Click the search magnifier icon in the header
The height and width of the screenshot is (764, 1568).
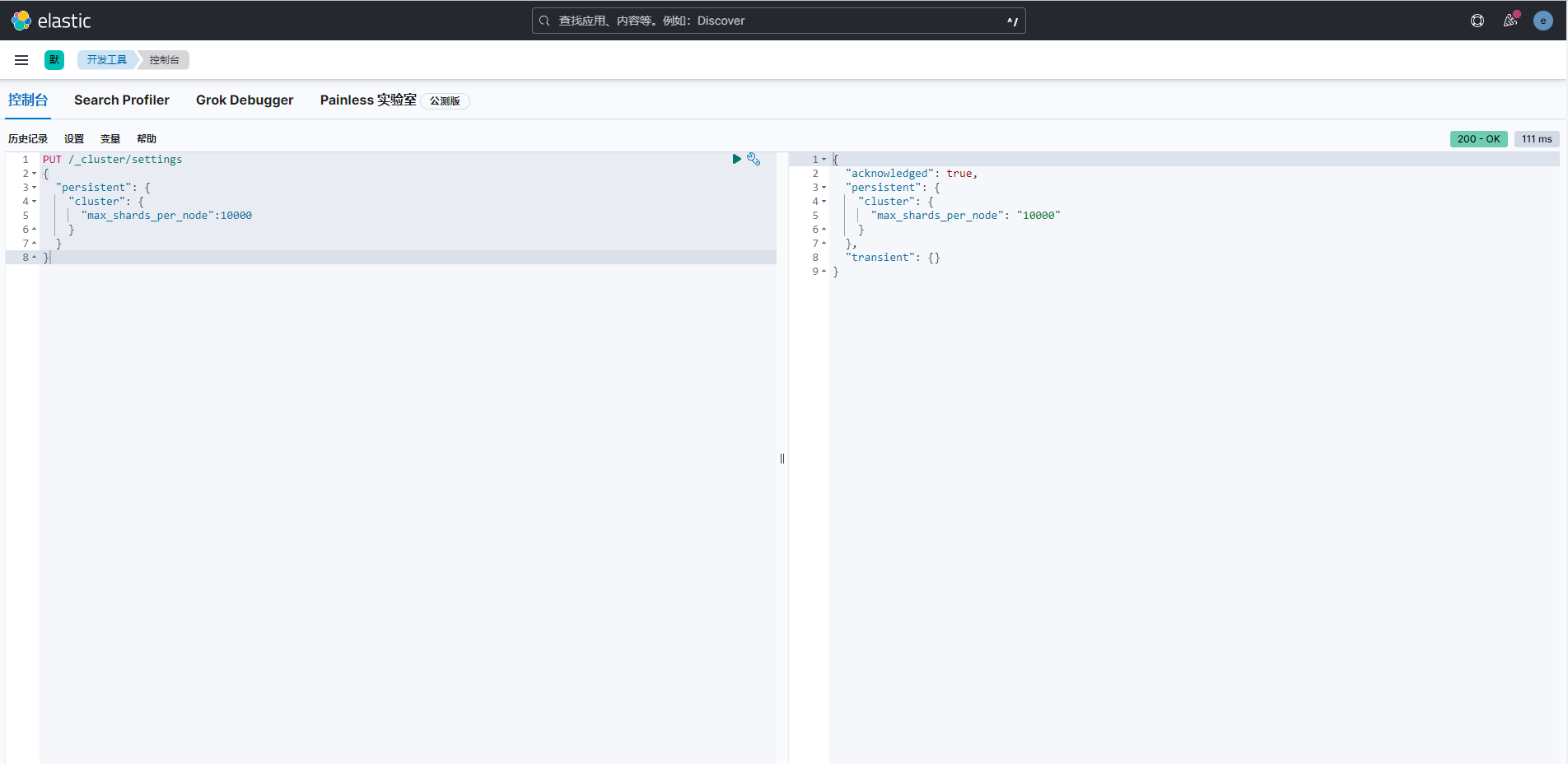(x=544, y=21)
